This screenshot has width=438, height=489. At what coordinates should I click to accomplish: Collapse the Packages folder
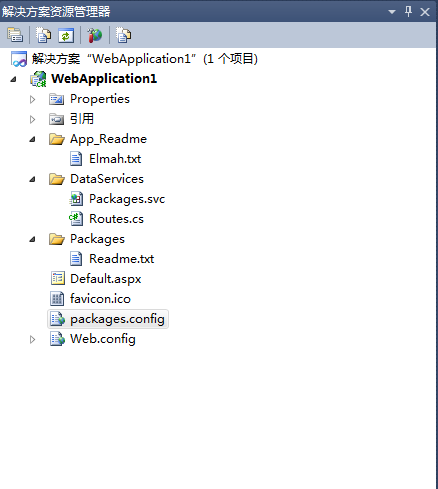click(x=32, y=239)
